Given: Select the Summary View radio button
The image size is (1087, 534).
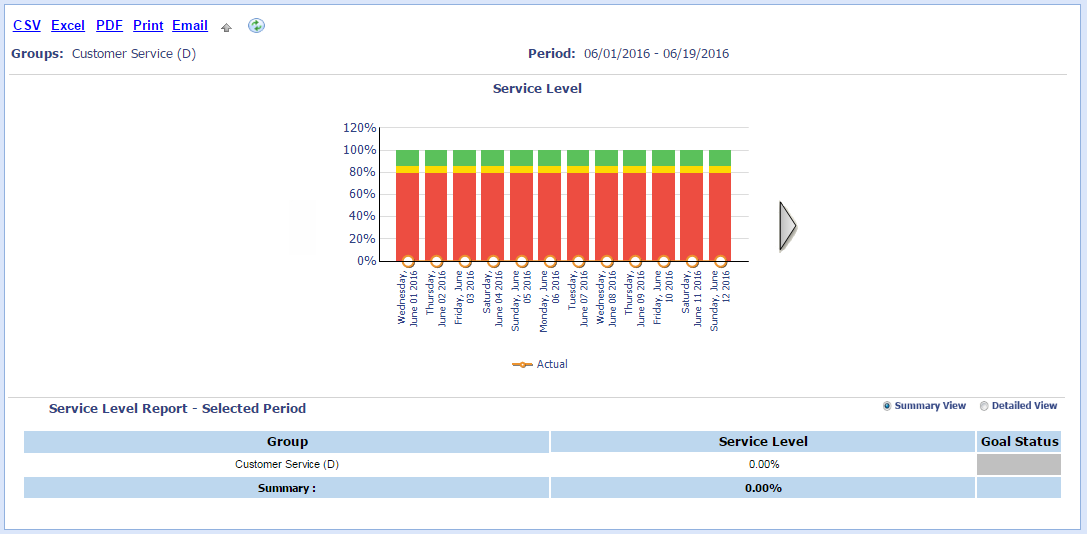Looking at the screenshot, I should point(888,406).
